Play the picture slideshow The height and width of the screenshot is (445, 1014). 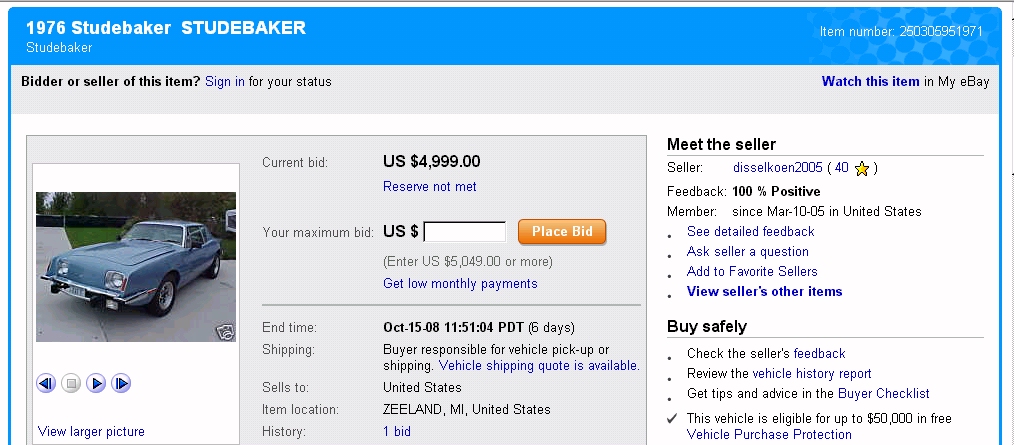coord(96,383)
